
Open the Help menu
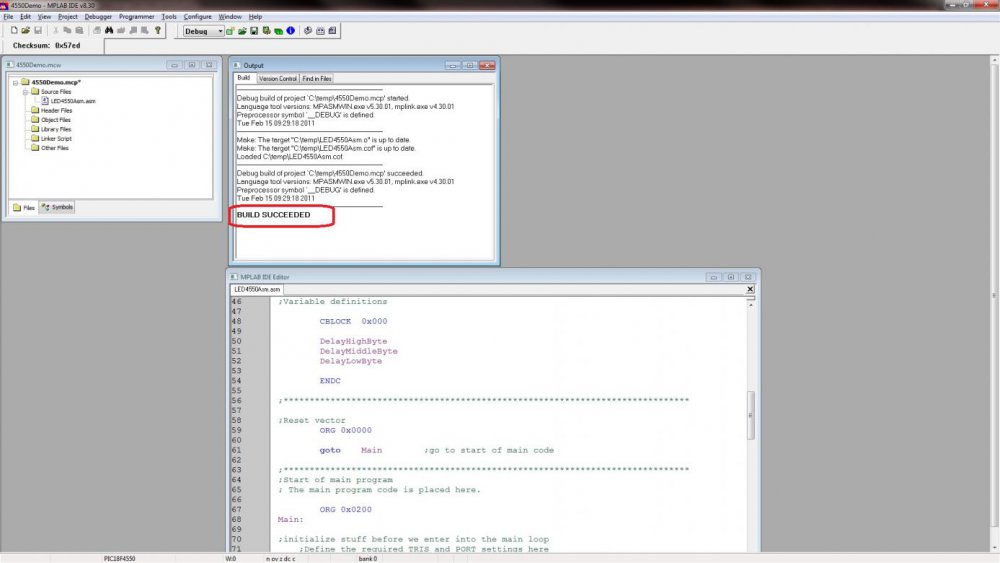(255, 17)
